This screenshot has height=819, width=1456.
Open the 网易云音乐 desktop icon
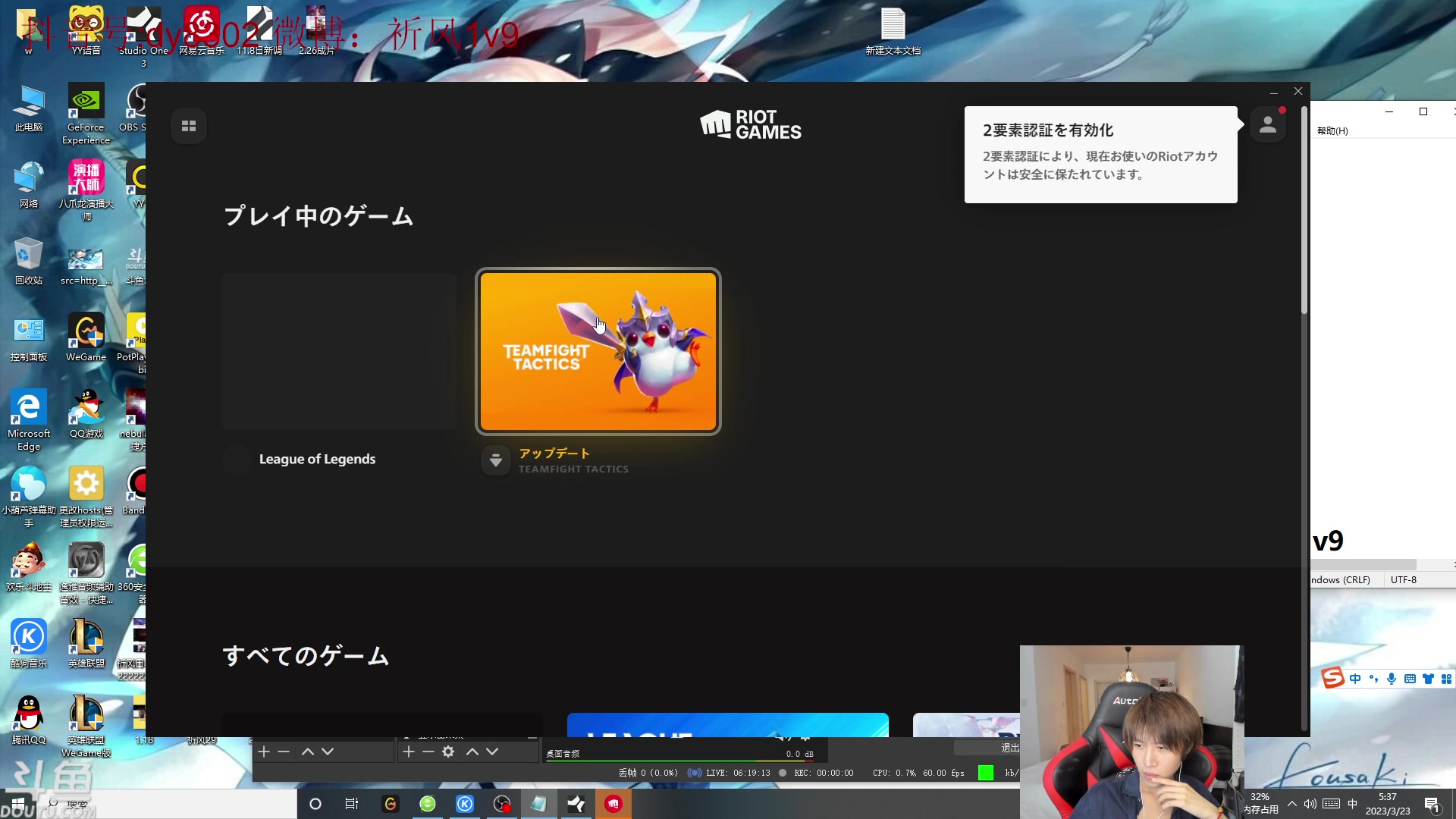point(202,32)
